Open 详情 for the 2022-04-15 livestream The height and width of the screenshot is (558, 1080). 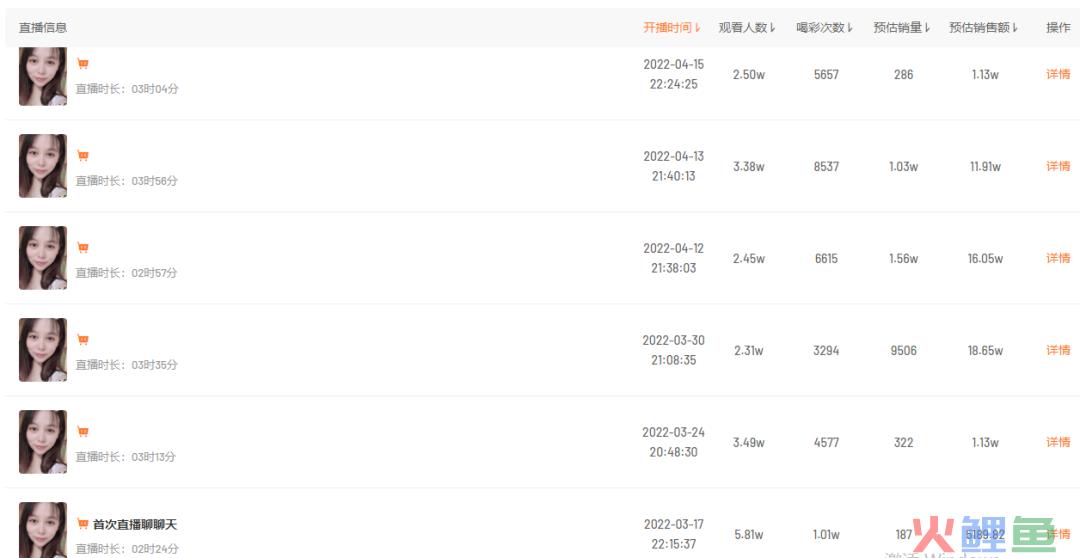(1058, 74)
